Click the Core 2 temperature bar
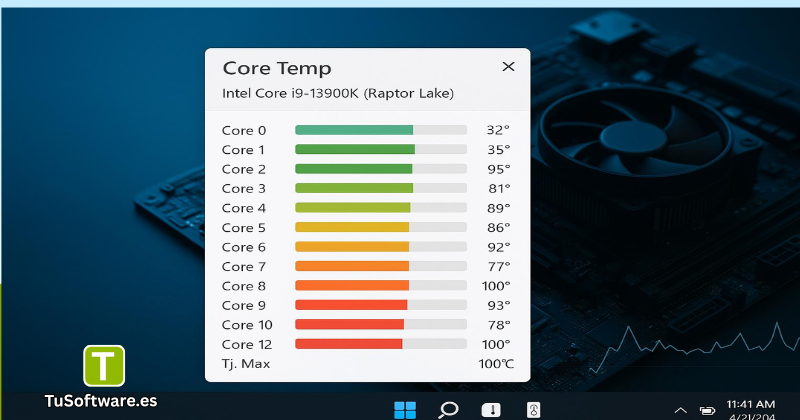 tap(381, 169)
